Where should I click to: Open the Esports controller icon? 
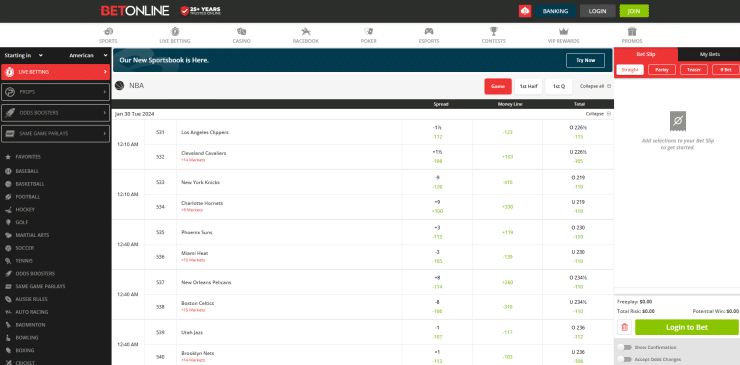click(429, 32)
